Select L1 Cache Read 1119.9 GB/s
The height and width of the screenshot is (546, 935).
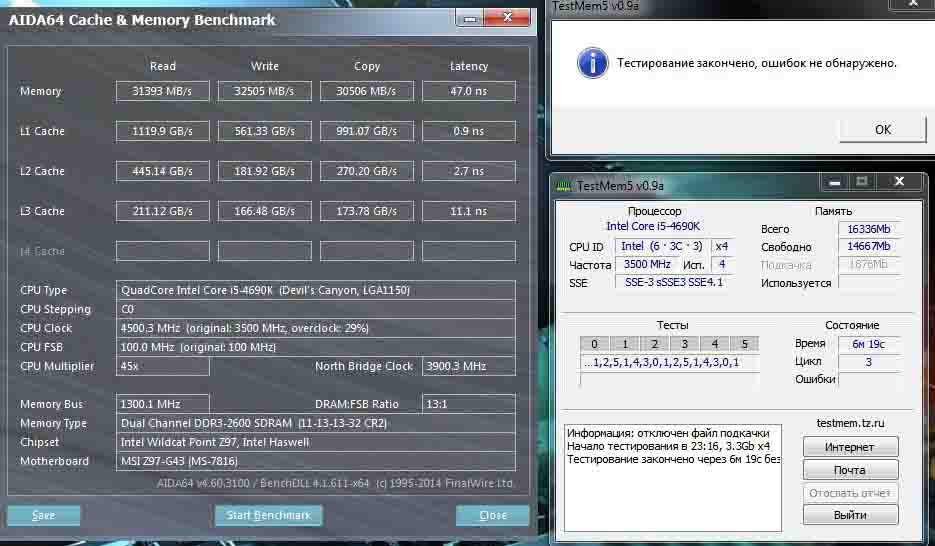click(x=162, y=131)
